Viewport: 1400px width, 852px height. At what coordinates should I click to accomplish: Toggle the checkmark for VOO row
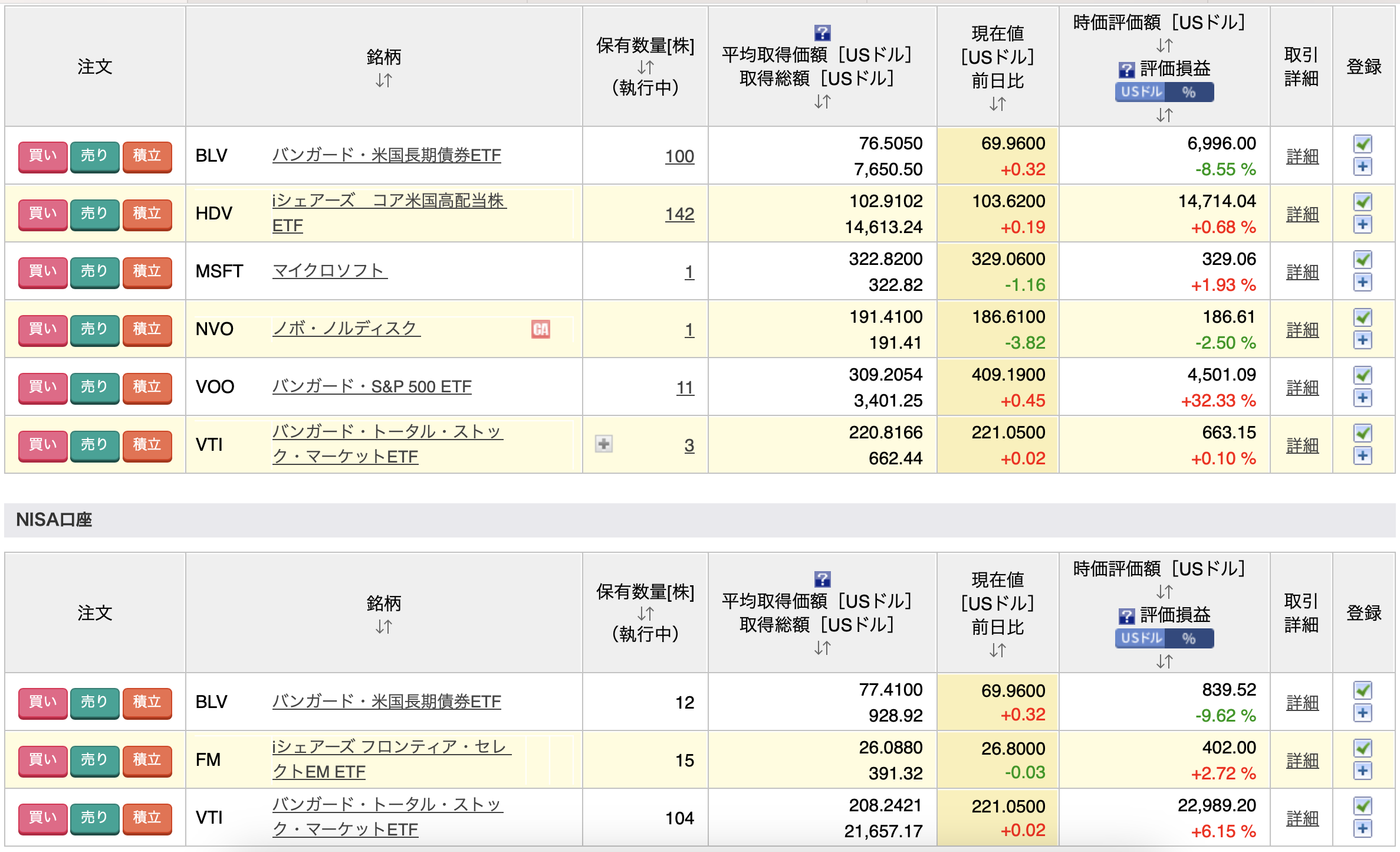point(1362,375)
